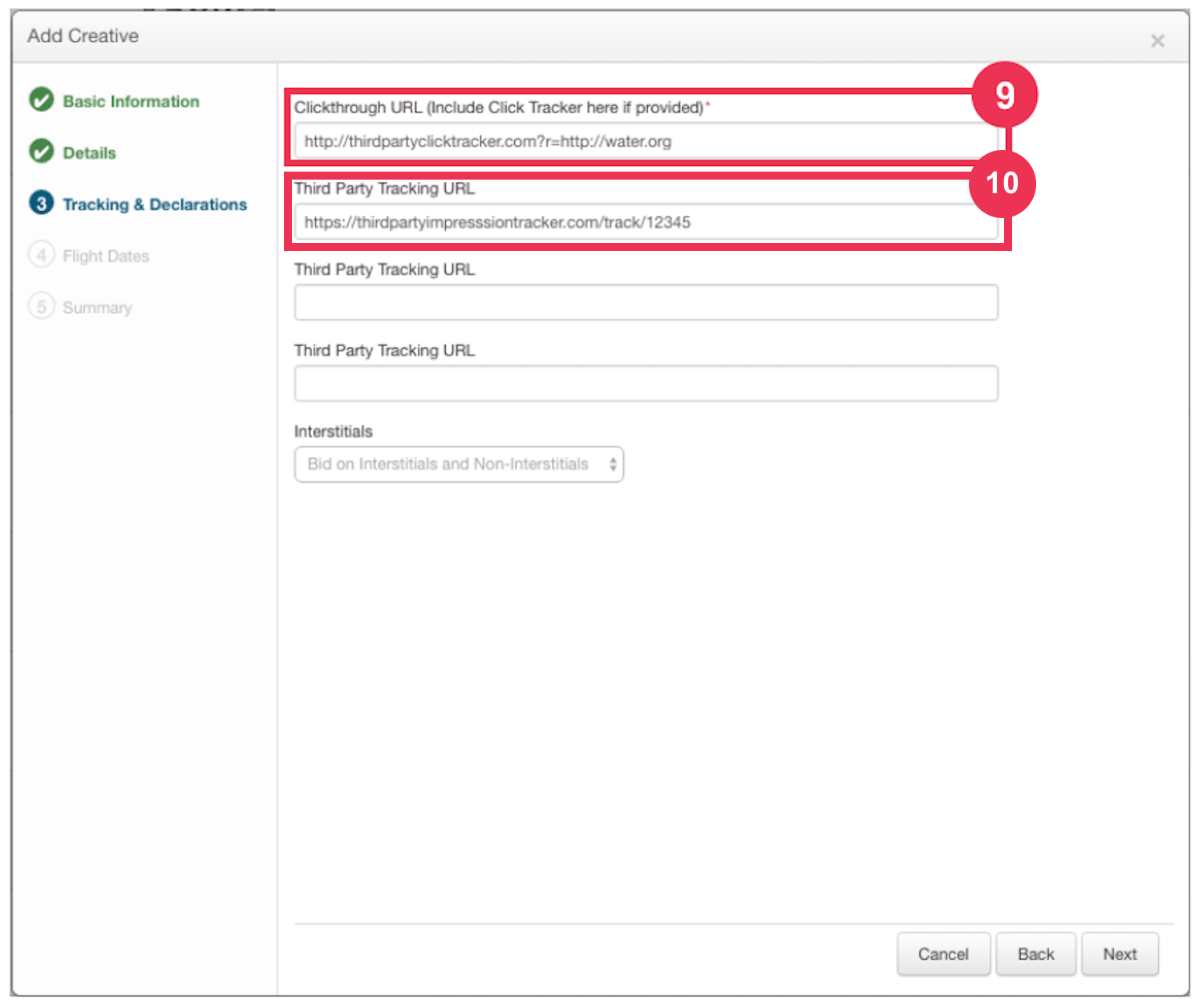Image resolution: width=1203 pixels, height=1008 pixels.
Task: Focus the Clickthrough URL input field
Action: coord(646,141)
